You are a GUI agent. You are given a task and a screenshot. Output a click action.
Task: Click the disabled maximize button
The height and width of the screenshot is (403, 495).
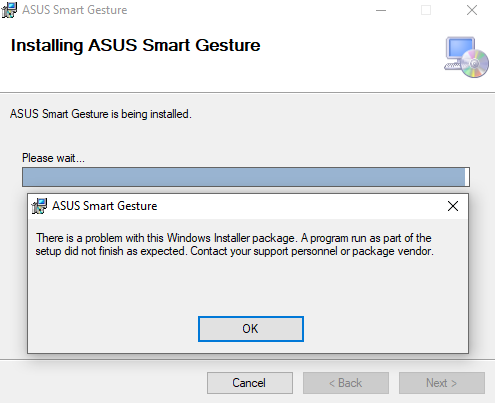click(426, 10)
